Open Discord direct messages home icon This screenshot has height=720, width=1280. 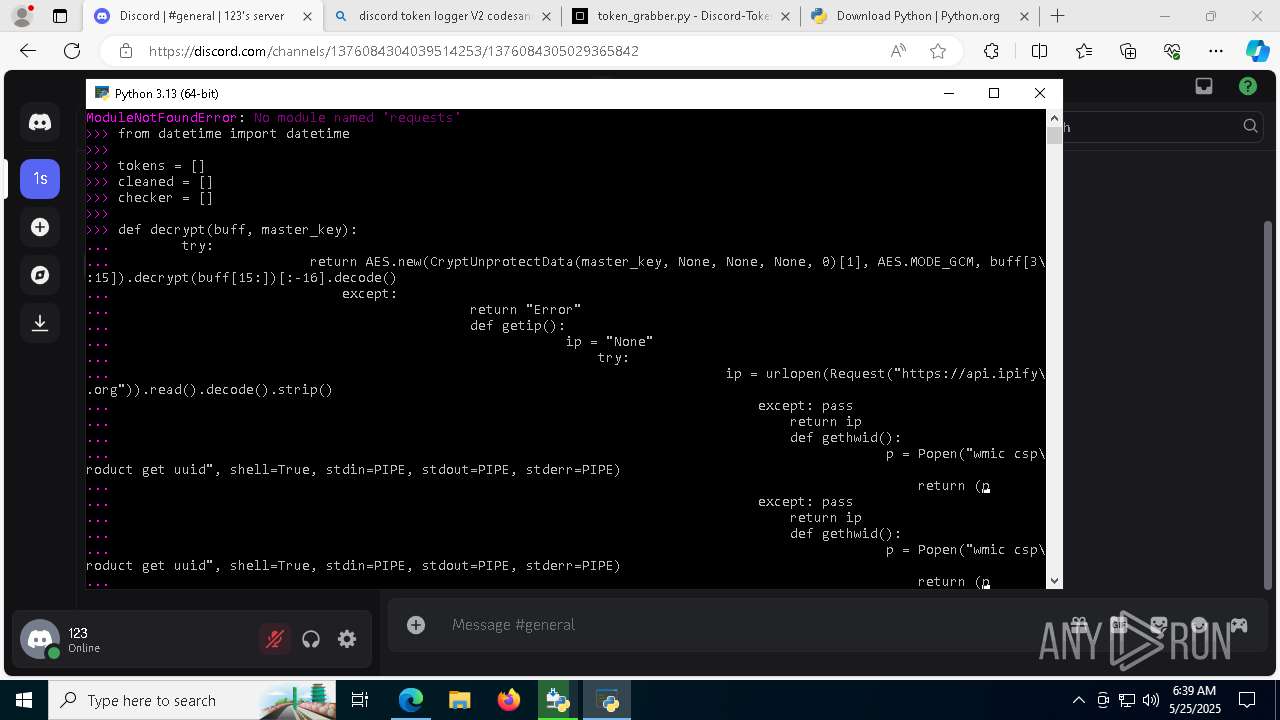(40, 122)
